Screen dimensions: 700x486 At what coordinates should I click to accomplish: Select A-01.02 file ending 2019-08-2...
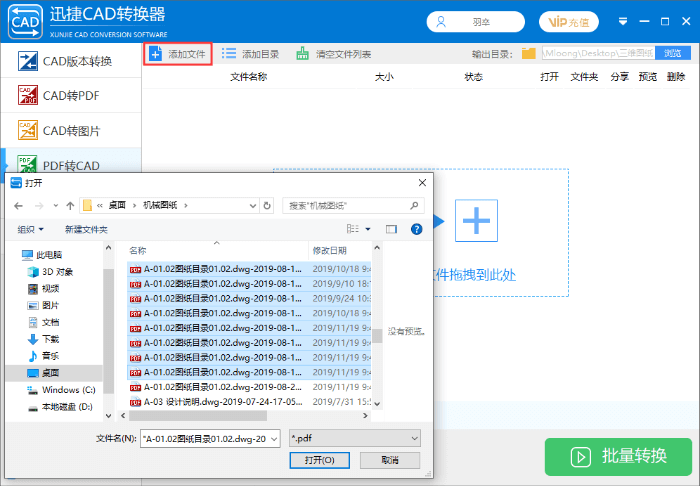tap(249, 387)
